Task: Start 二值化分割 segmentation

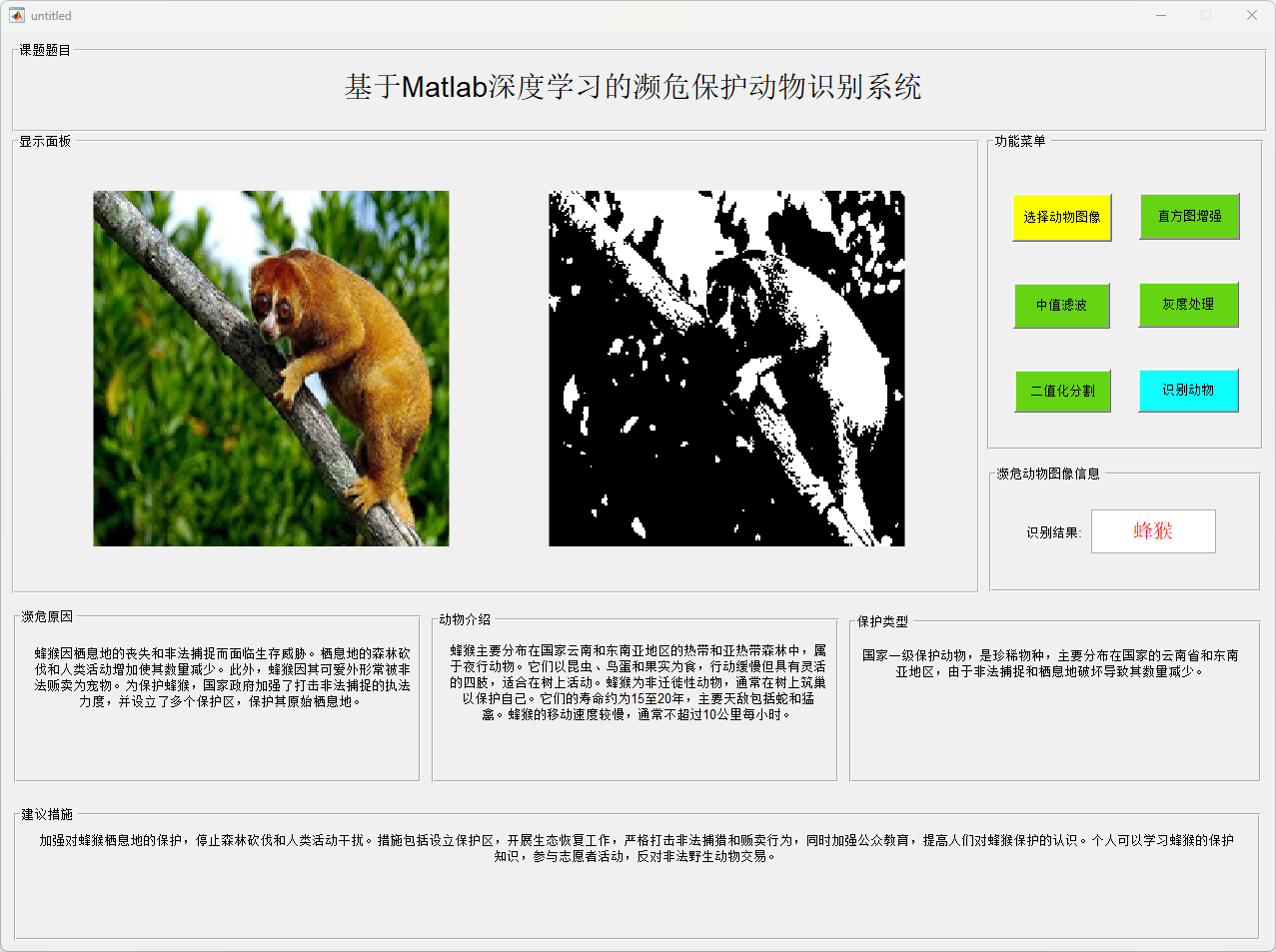Action: 1063,391
